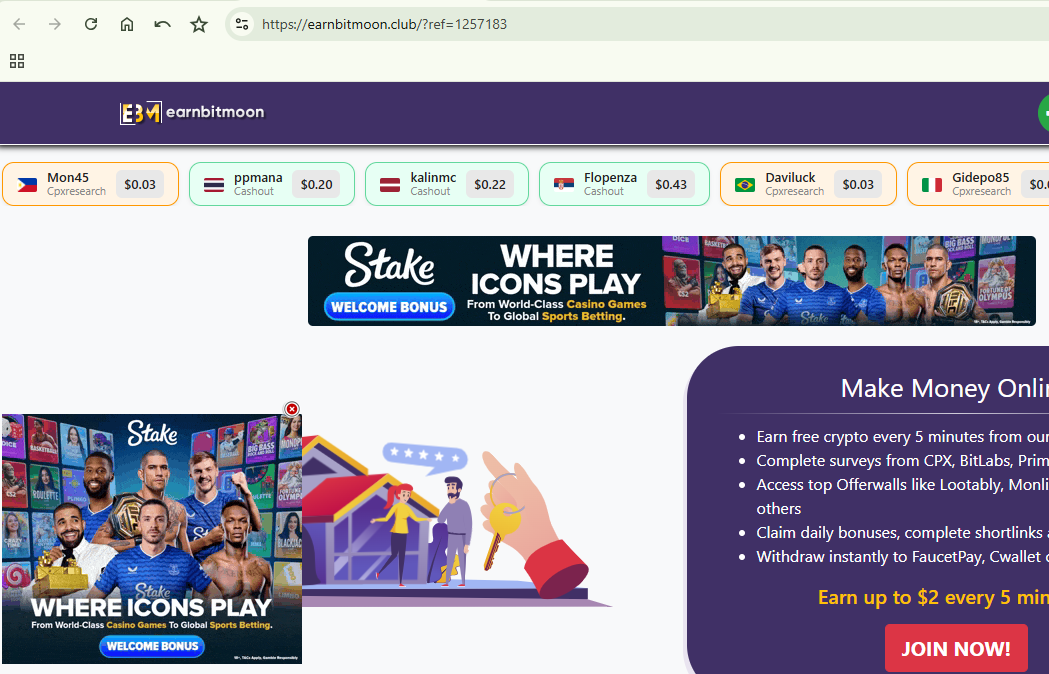
Task: Click the green circle button in header
Action: coord(1044,112)
